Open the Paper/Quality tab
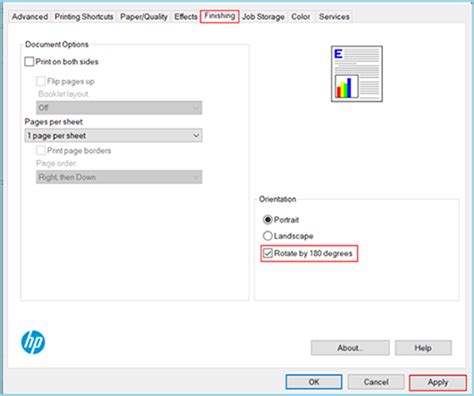The height and width of the screenshot is (396, 474). tap(144, 17)
